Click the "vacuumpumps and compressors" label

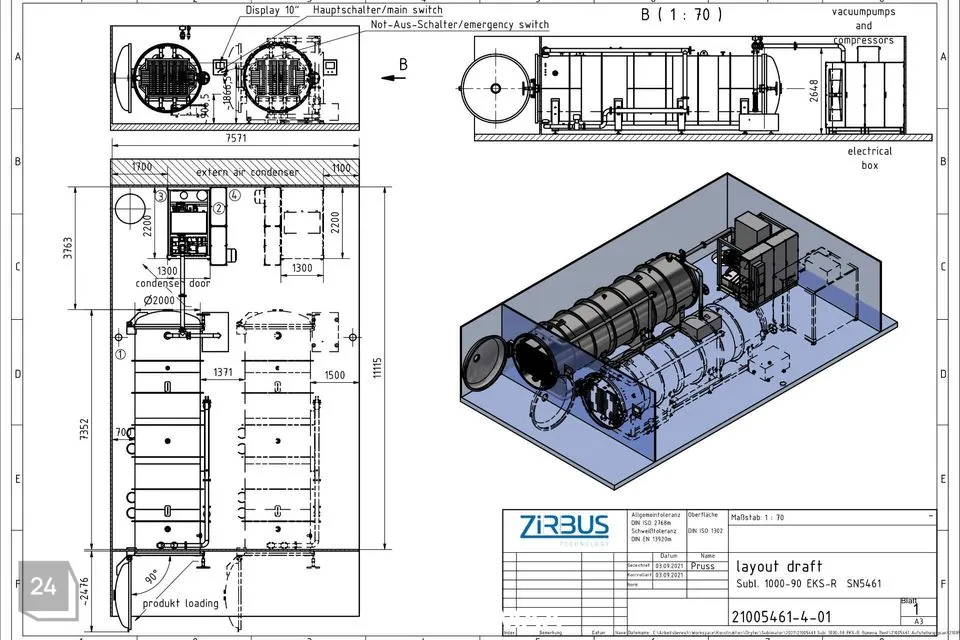click(x=863, y=26)
